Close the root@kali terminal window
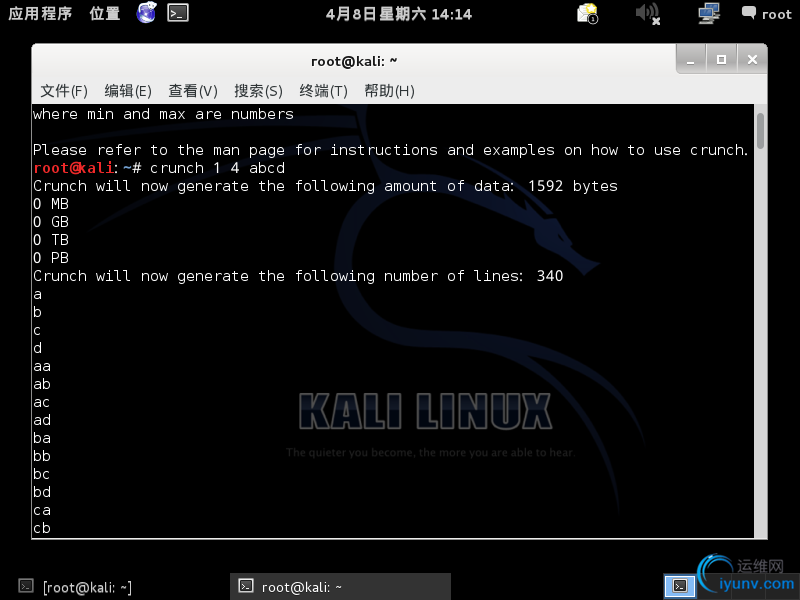 click(752, 60)
